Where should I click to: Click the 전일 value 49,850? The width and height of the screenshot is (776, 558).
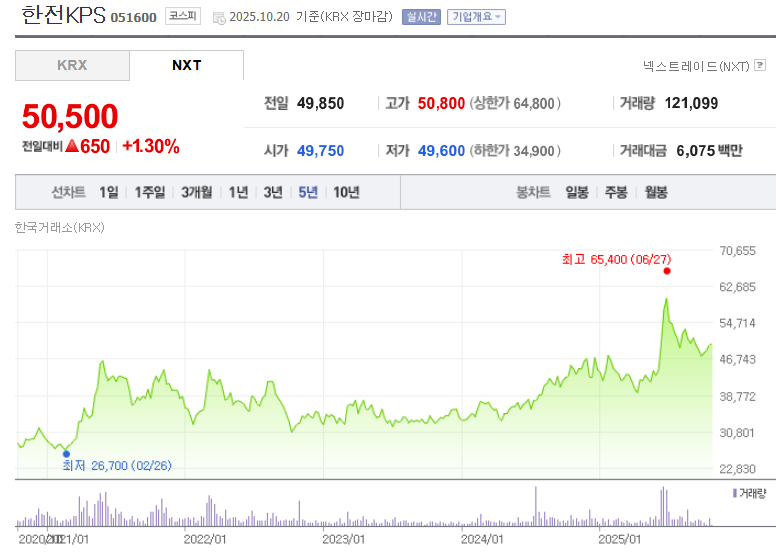320,103
